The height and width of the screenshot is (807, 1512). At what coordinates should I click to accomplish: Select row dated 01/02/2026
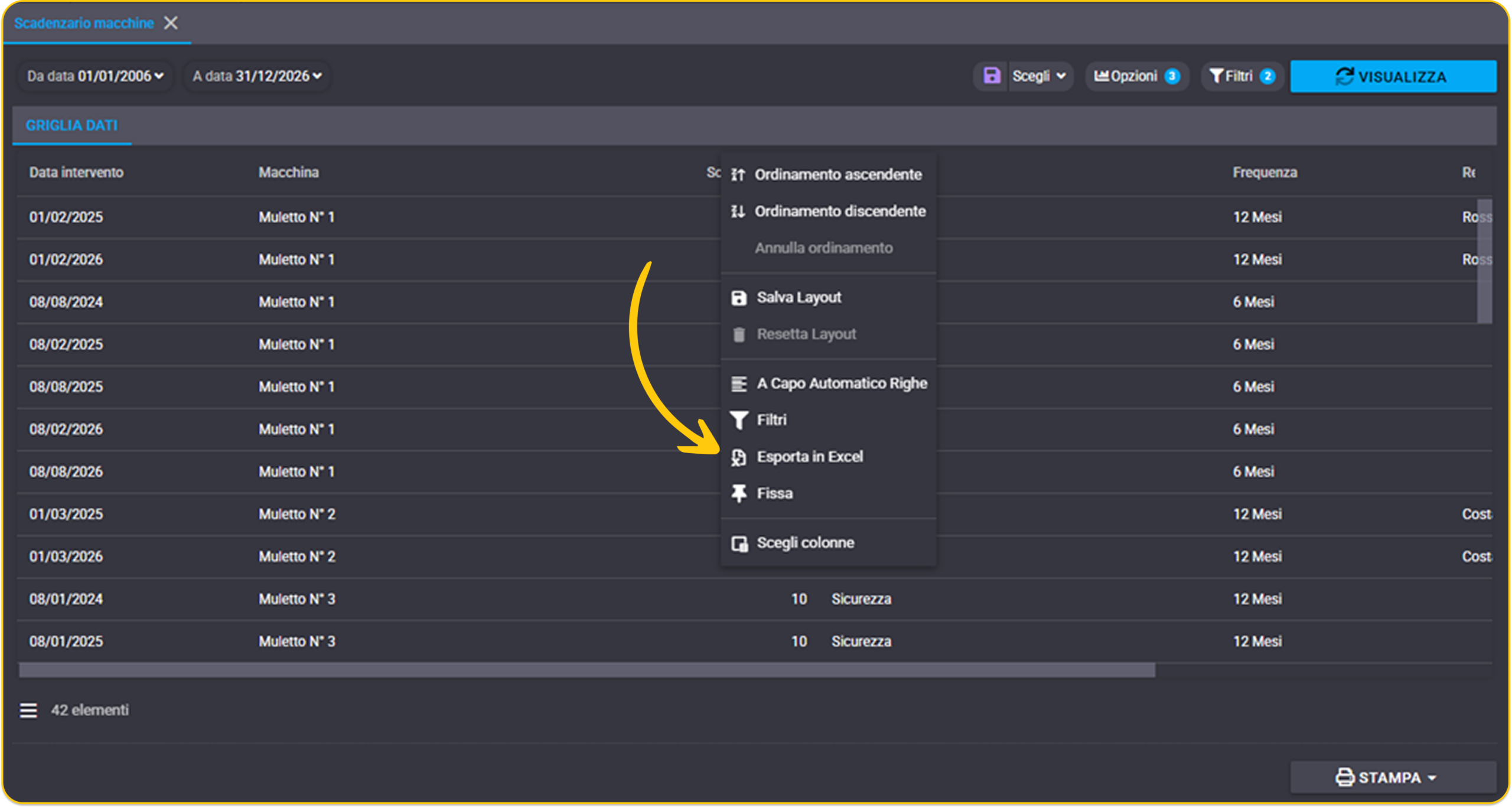(x=754, y=260)
